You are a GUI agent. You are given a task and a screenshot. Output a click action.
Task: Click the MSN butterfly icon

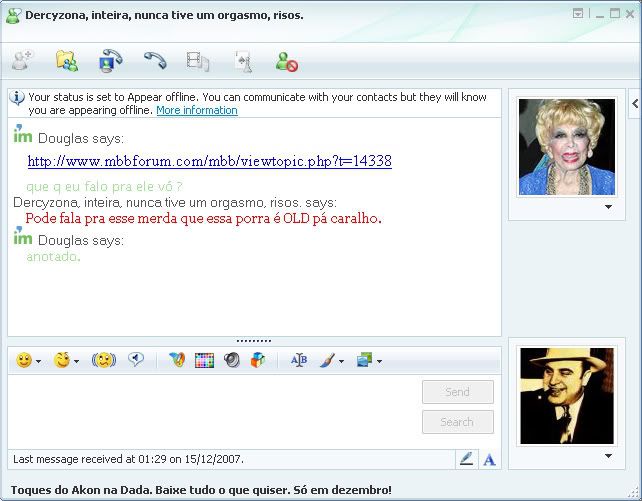click(177, 360)
